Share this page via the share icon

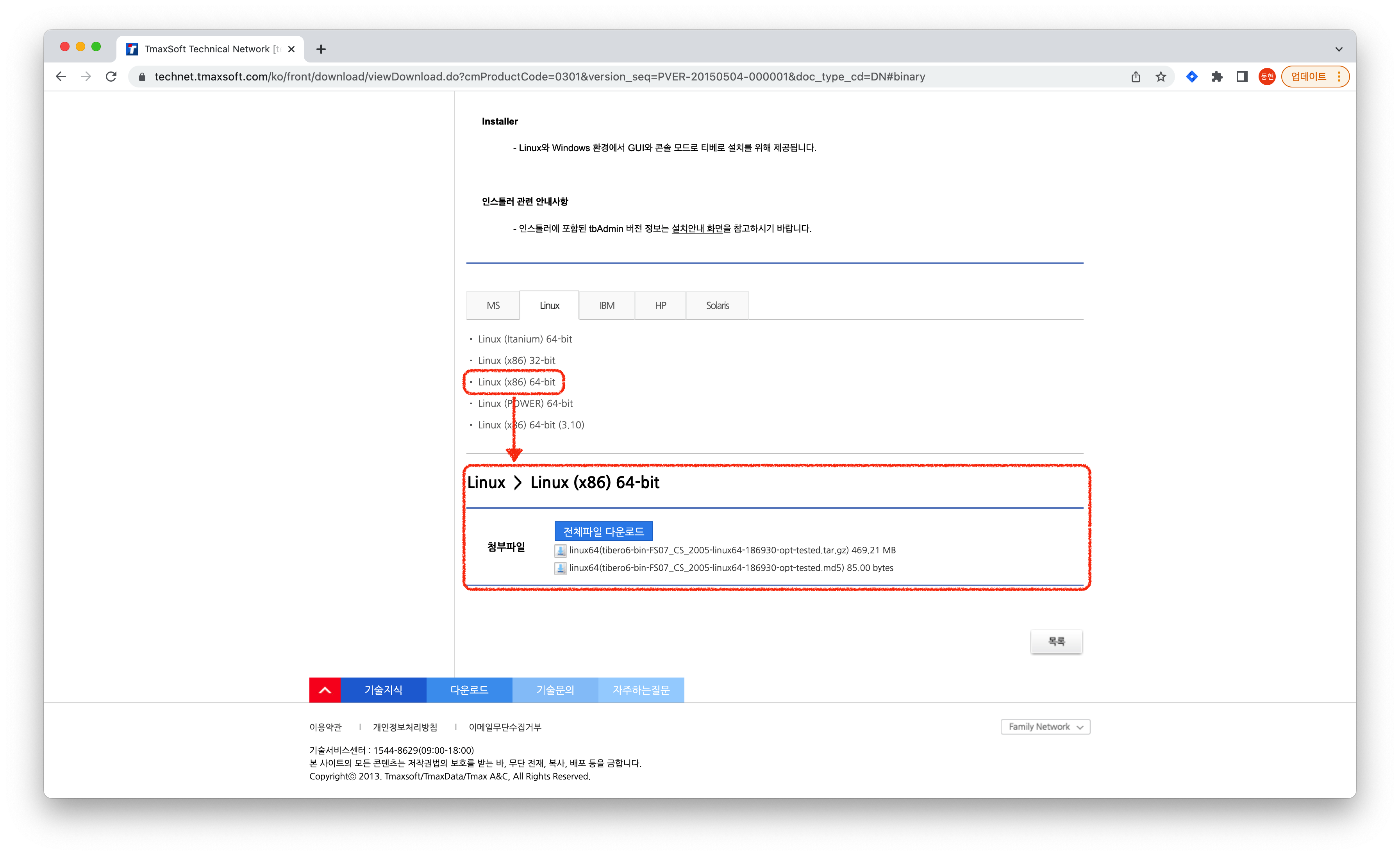[1135, 77]
